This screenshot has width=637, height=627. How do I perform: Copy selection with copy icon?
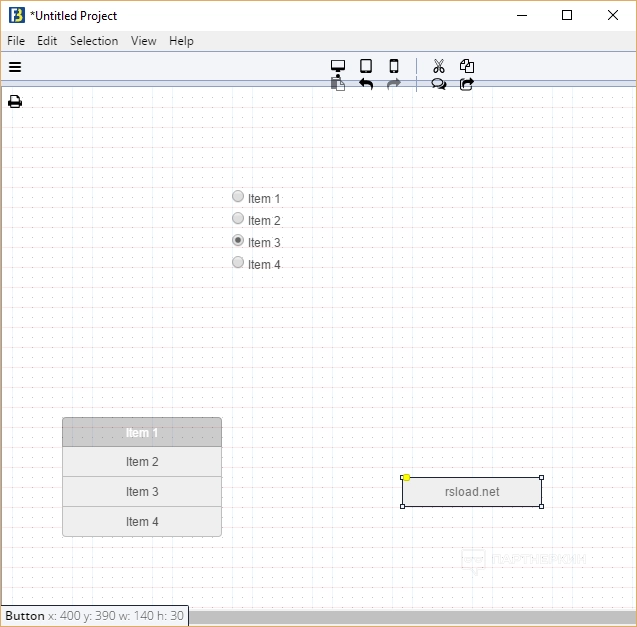[467, 66]
